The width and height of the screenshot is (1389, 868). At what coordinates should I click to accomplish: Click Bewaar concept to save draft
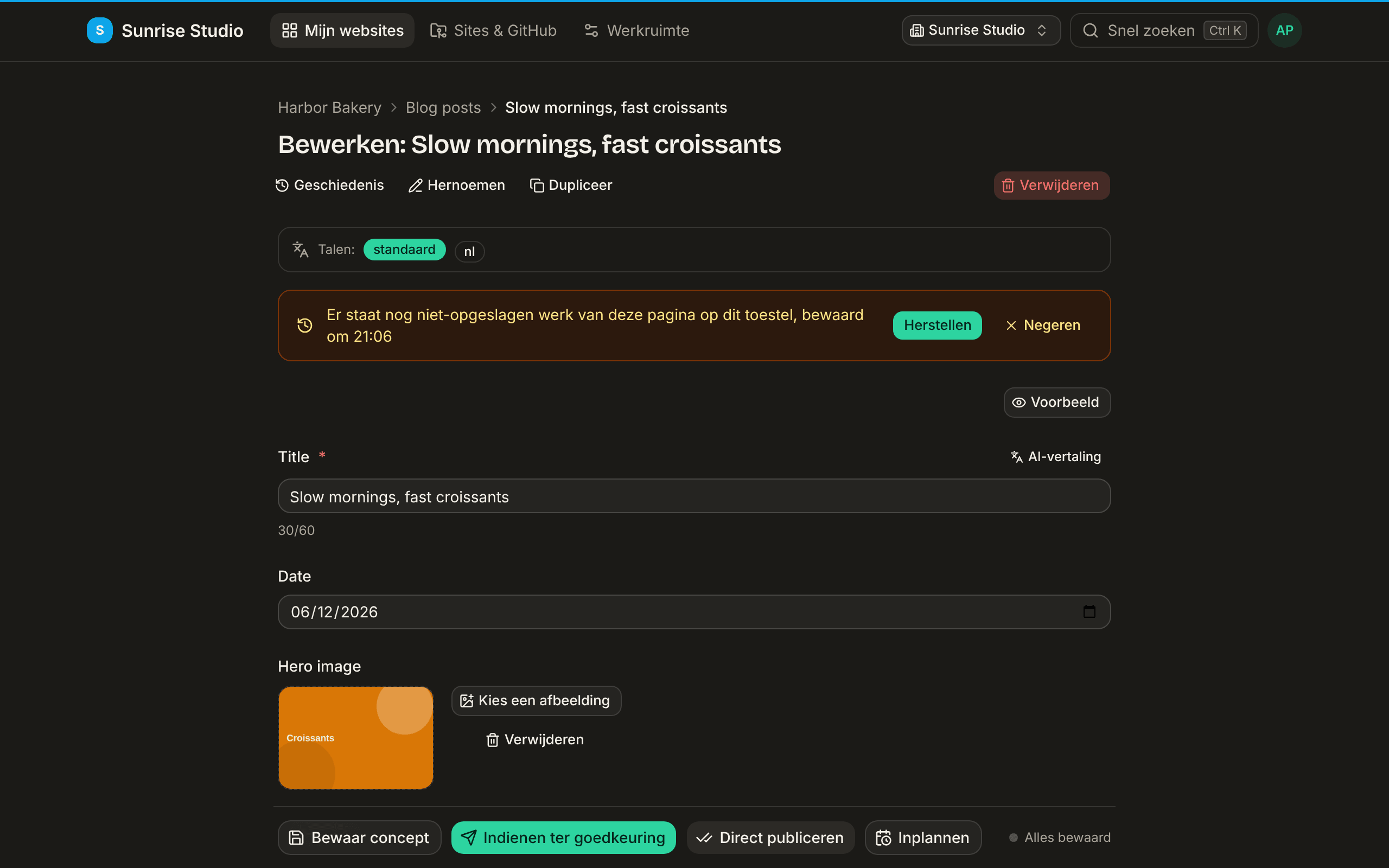(359, 838)
